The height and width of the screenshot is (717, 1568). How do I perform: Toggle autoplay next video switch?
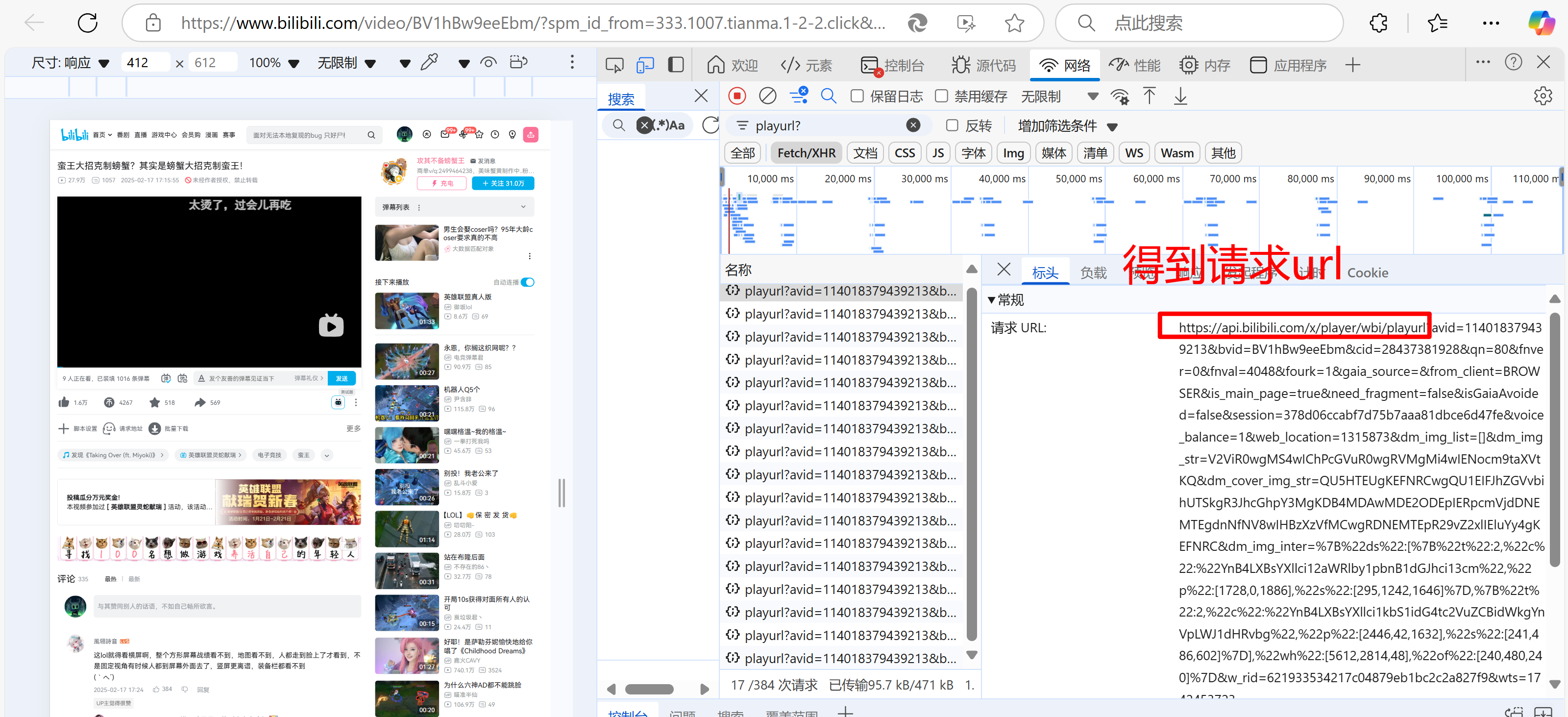click(x=528, y=282)
